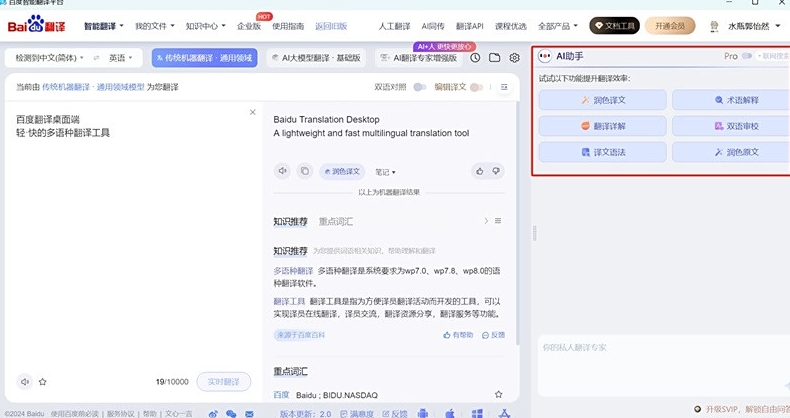Open 翻译API menu item

coord(470,26)
